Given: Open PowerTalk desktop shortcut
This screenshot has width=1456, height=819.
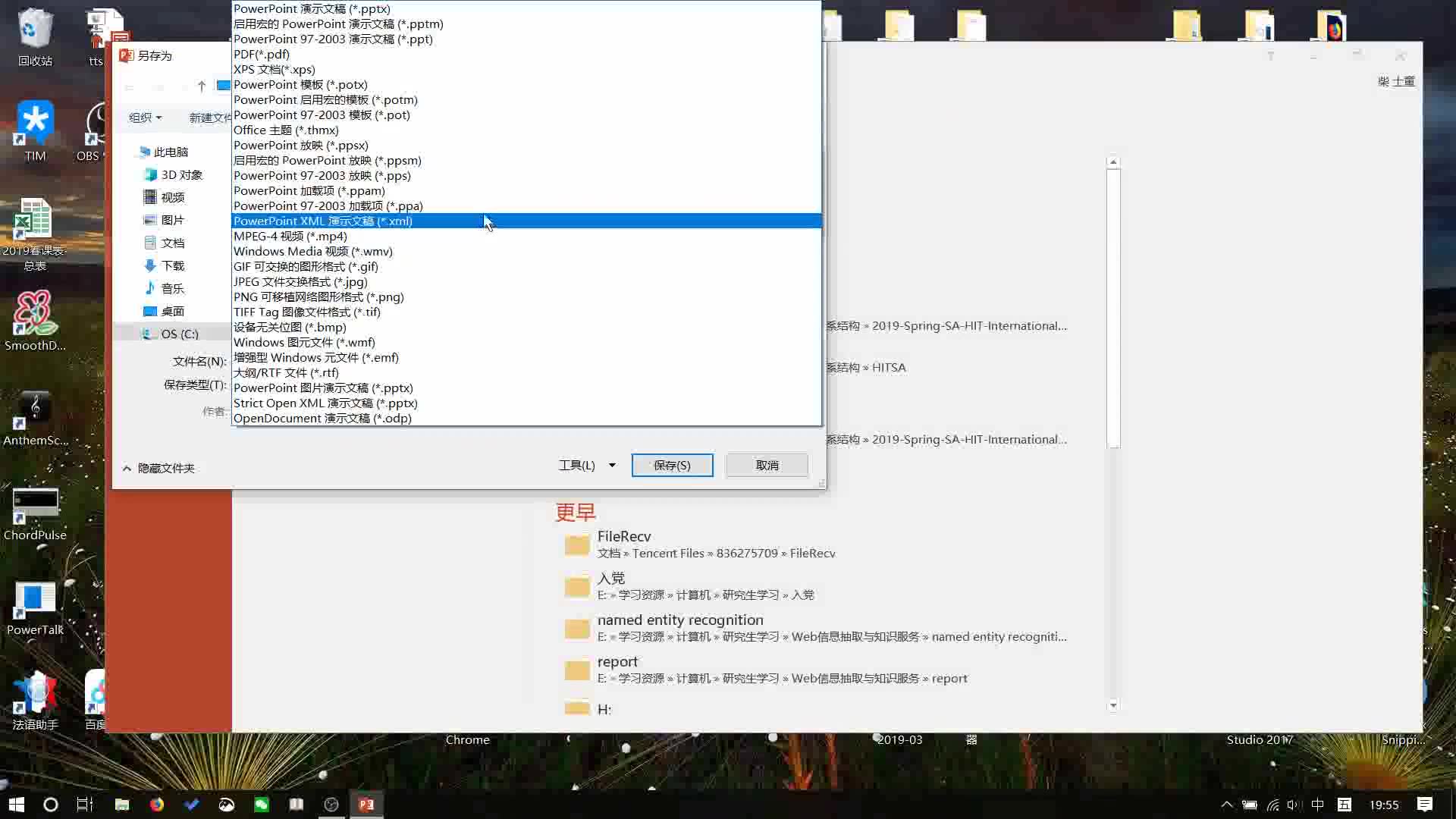Looking at the screenshot, I should [x=35, y=609].
